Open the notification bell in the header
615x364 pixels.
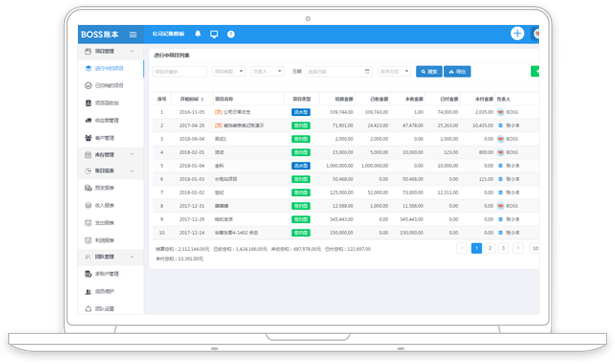click(198, 34)
